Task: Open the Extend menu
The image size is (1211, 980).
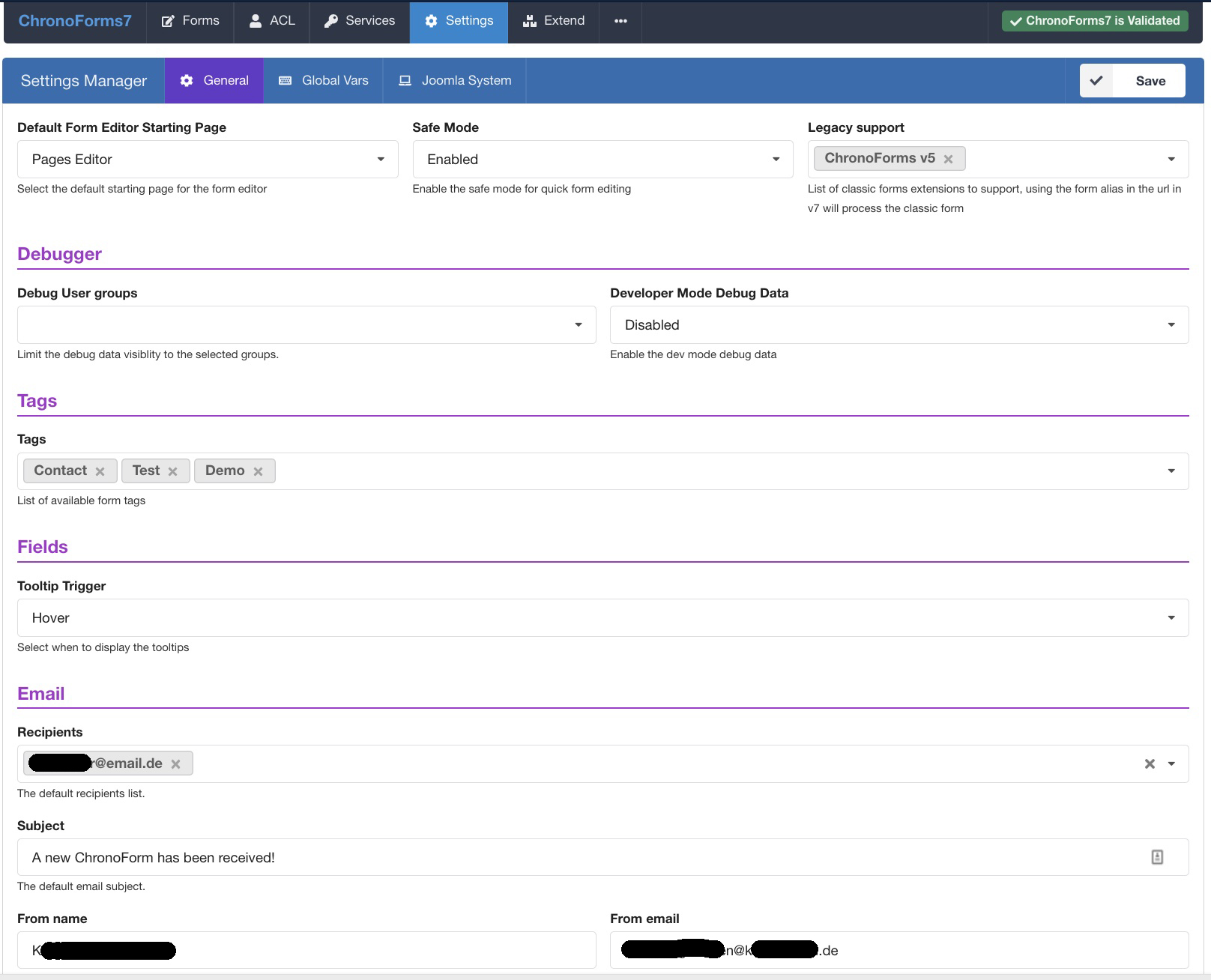Action: point(554,21)
